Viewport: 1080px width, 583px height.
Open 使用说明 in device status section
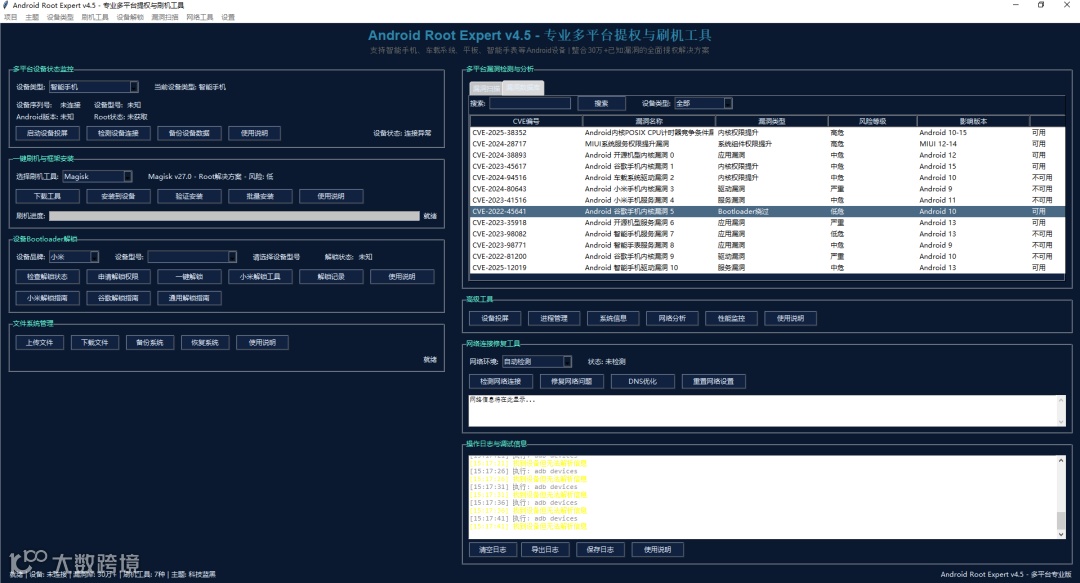pos(254,133)
